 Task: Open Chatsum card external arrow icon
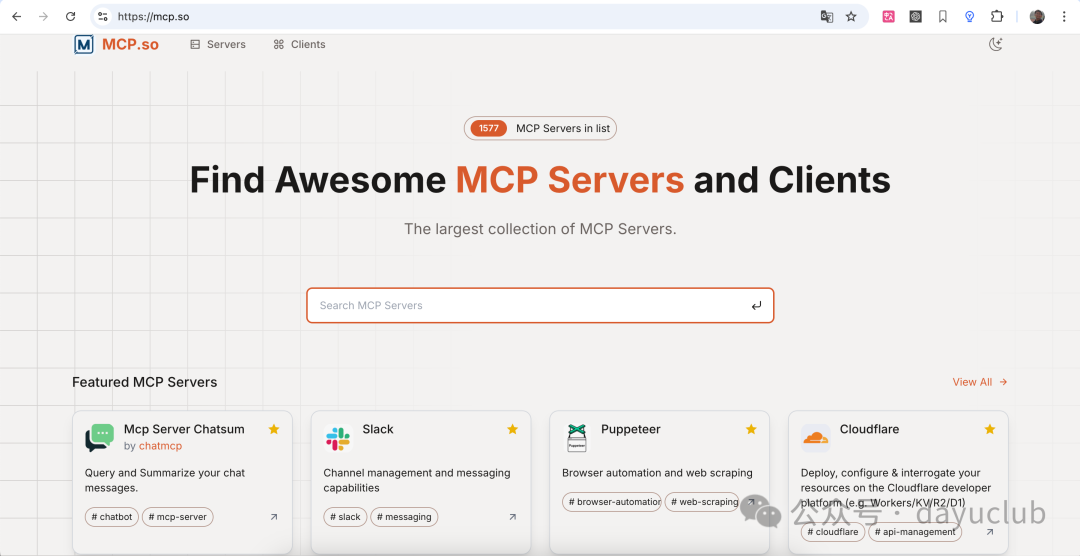tap(273, 517)
